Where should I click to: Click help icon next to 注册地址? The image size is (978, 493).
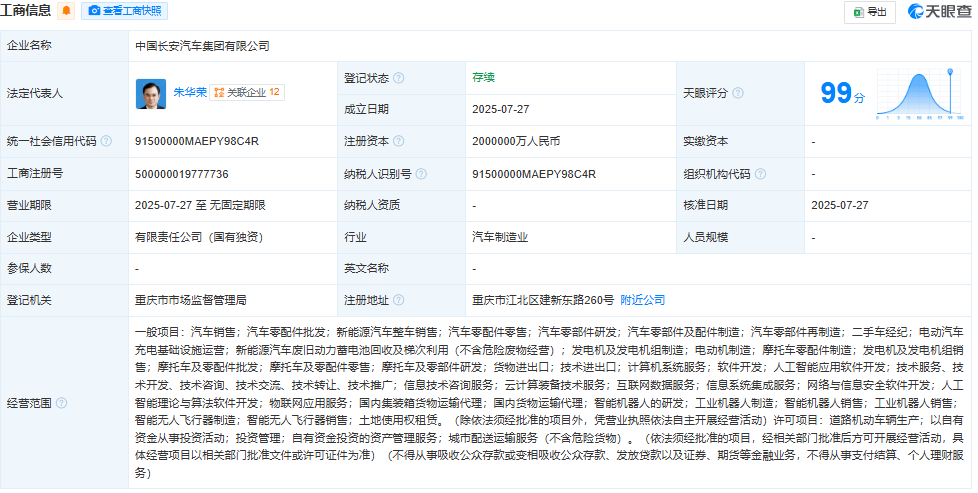pyautogui.click(x=399, y=300)
